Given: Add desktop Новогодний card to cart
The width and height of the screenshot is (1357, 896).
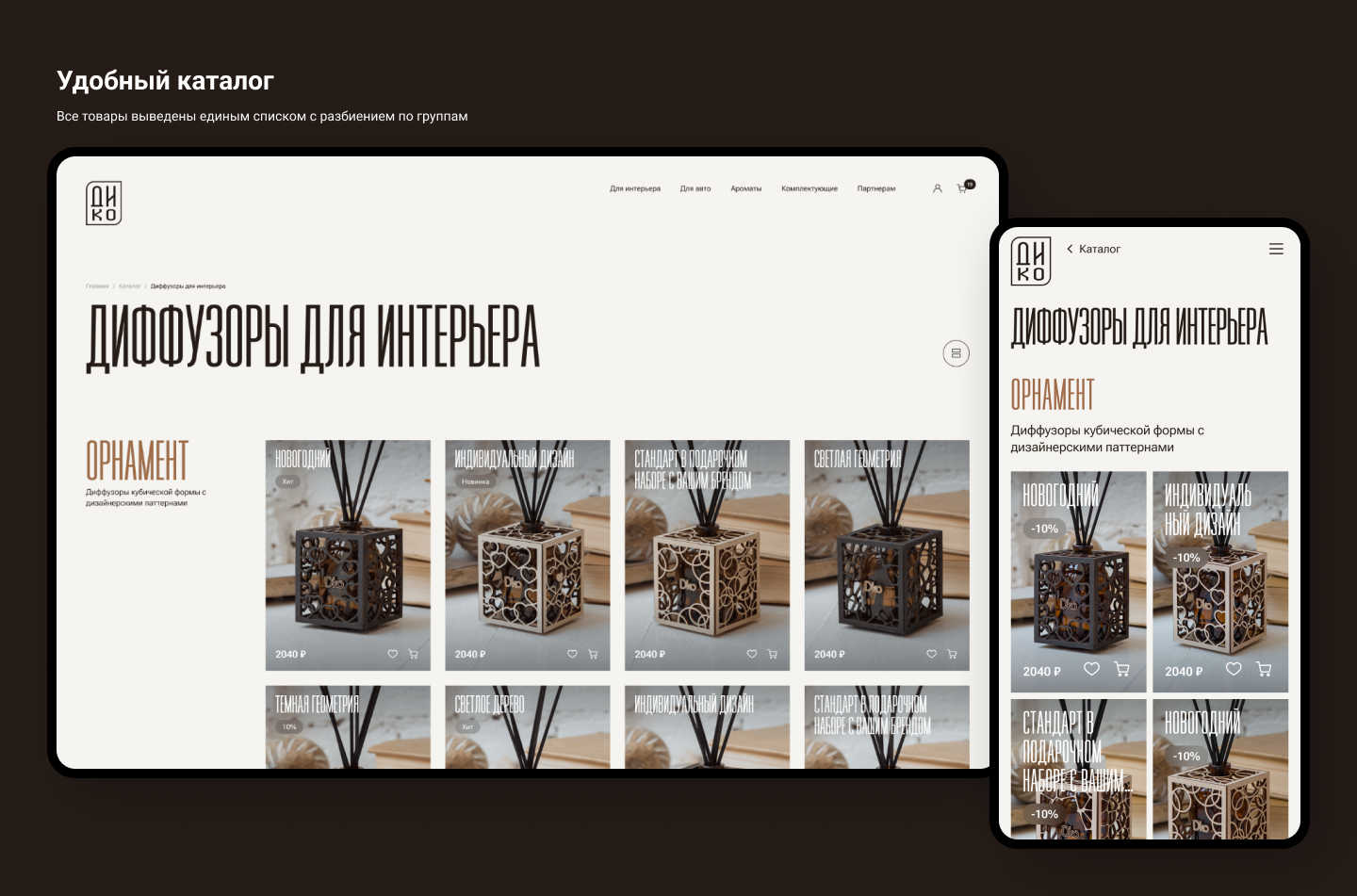Looking at the screenshot, I should (x=413, y=654).
